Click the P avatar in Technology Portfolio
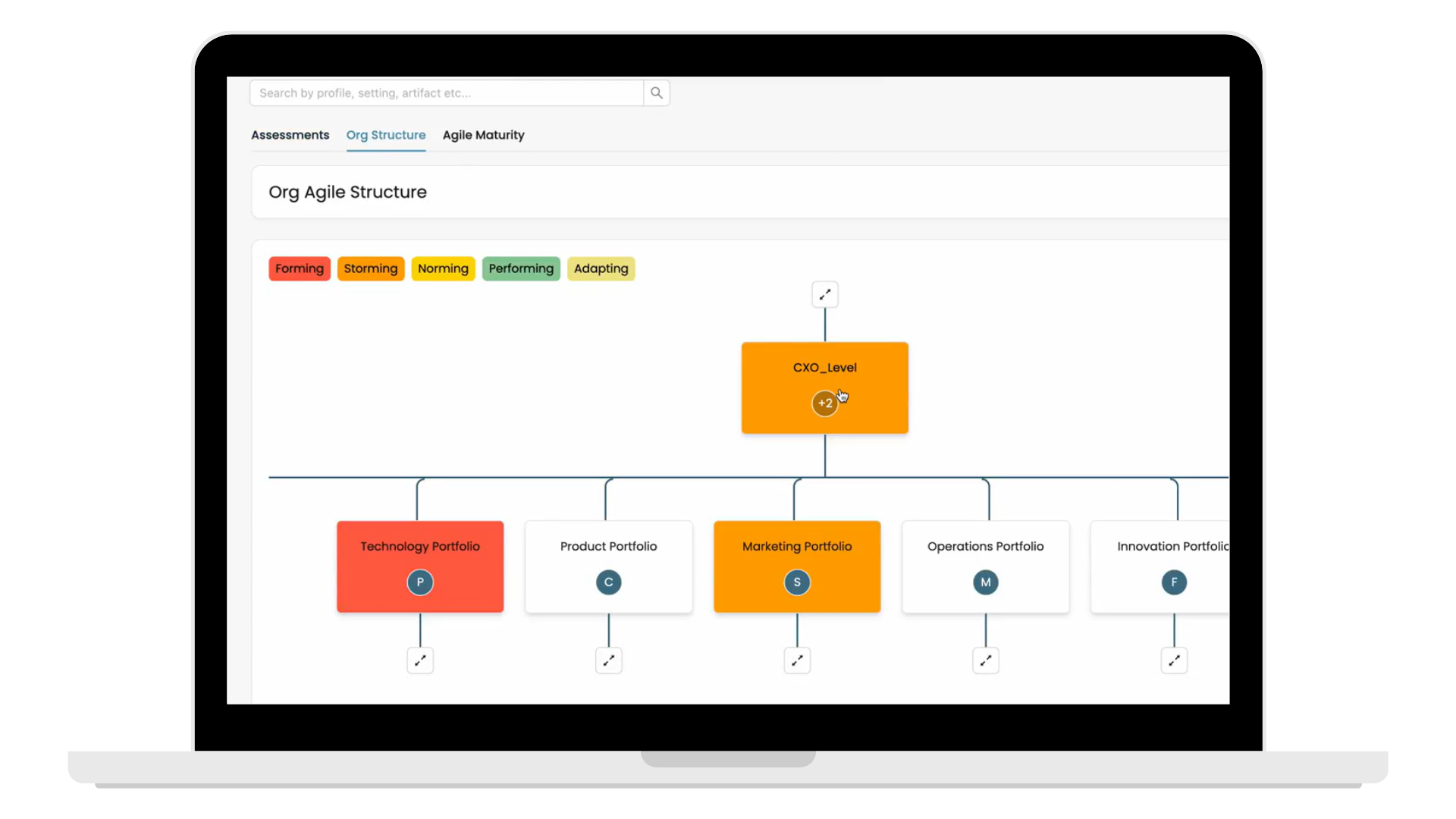Image resolution: width=1456 pixels, height=819 pixels. 420,582
